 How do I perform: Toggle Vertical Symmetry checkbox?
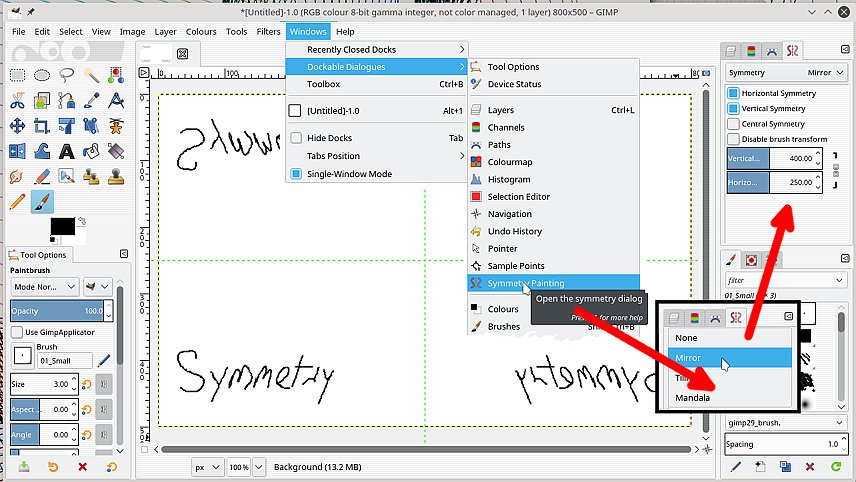click(x=733, y=109)
